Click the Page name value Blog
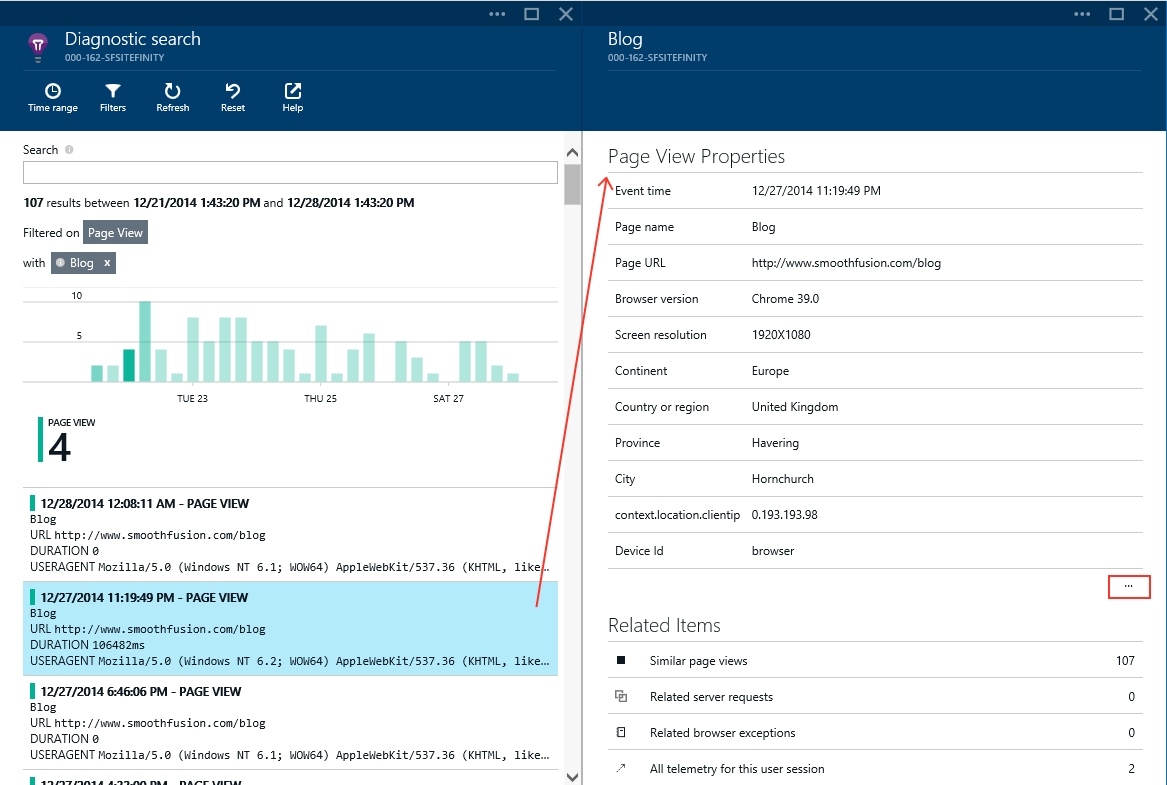This screenshot has height=785, width=1167. point(764,226)
